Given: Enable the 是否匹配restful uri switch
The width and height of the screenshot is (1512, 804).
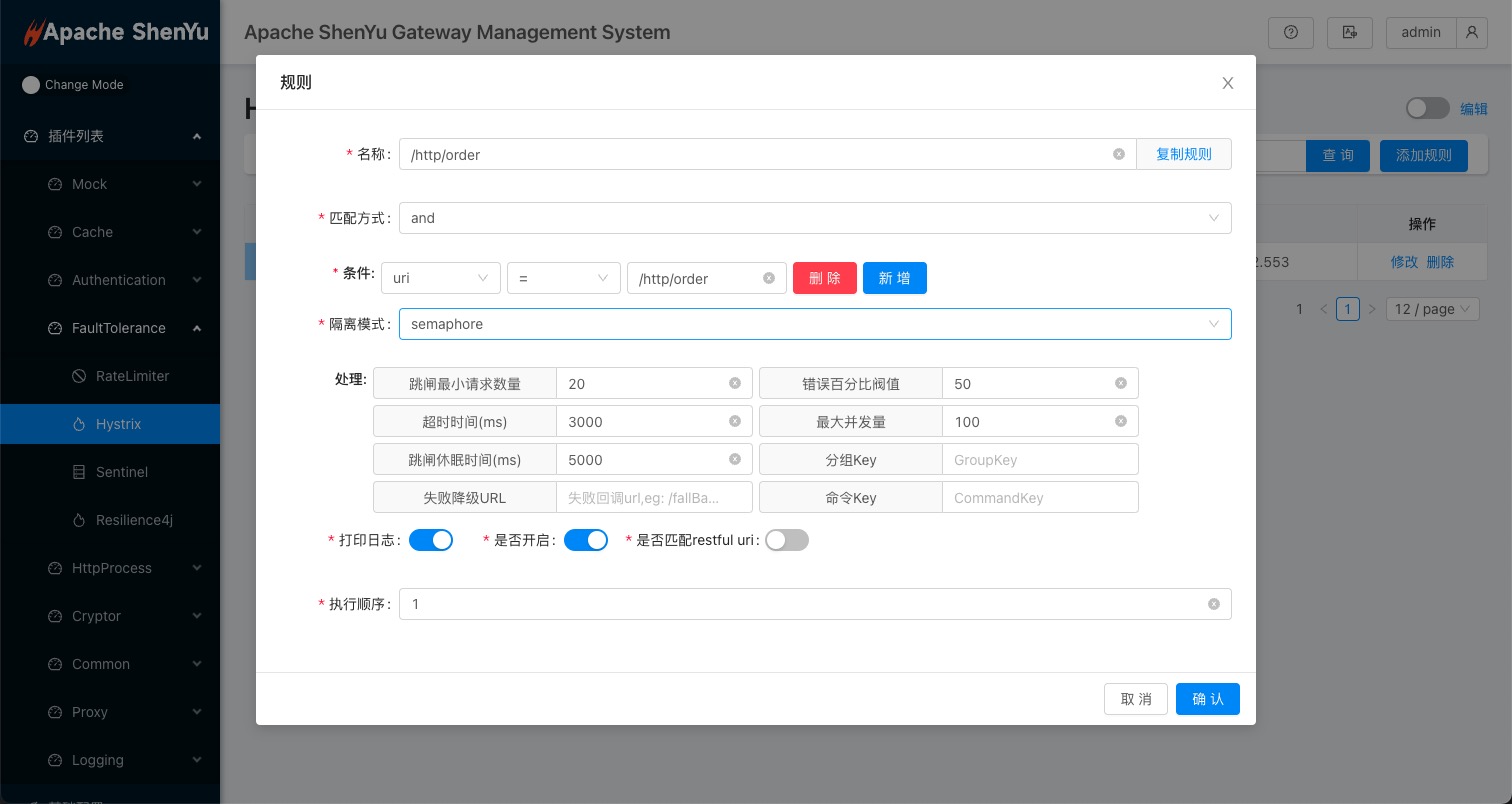Looking at the screenshot, I should coord(786,540).
